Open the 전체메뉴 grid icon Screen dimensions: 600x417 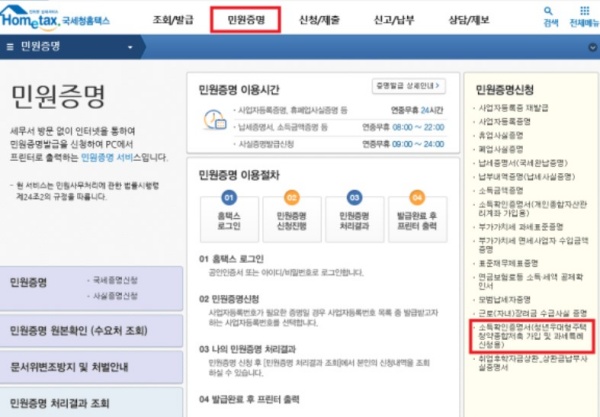(x=584, y=11)
